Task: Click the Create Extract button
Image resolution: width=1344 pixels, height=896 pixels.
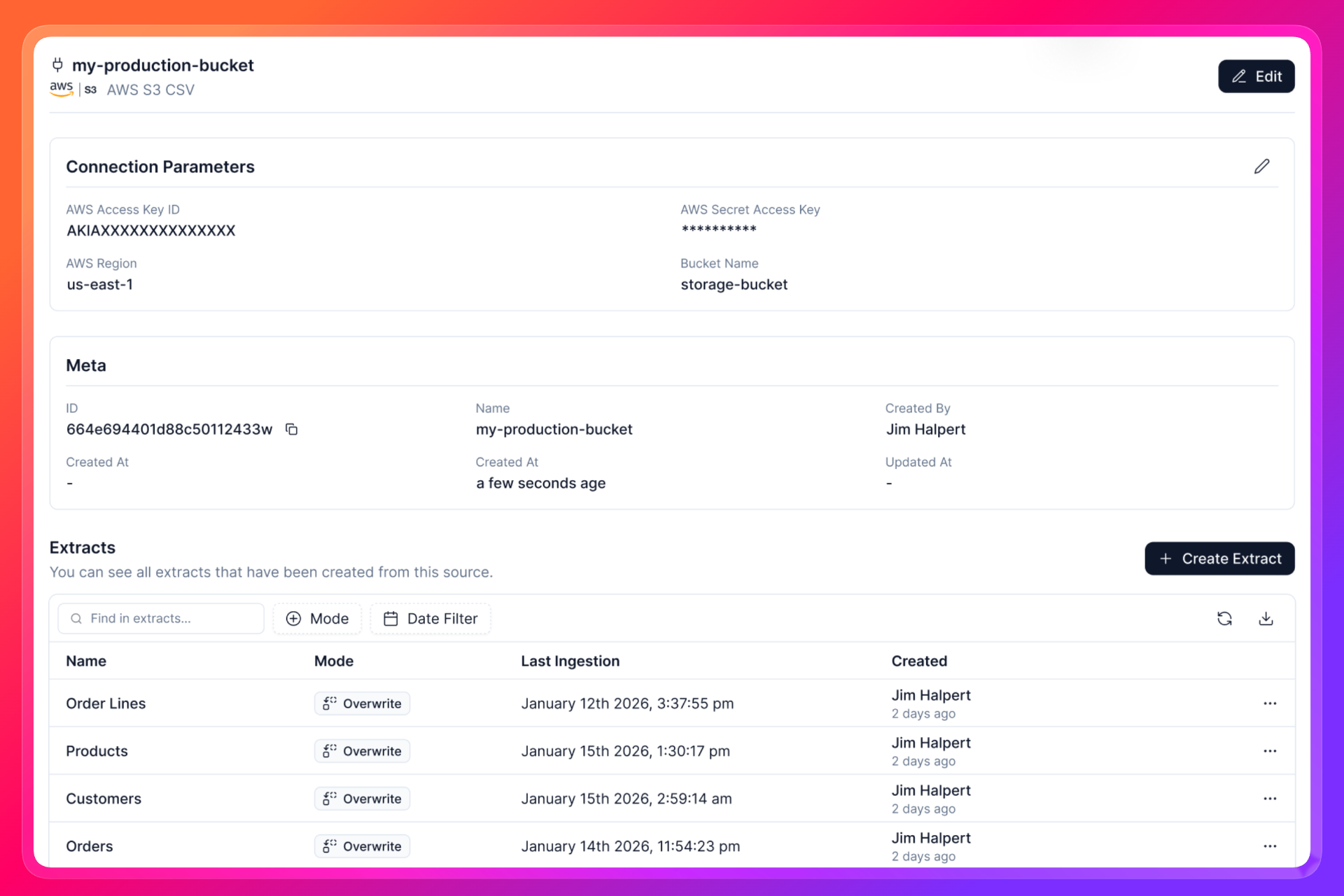Action: point(1219,559)
